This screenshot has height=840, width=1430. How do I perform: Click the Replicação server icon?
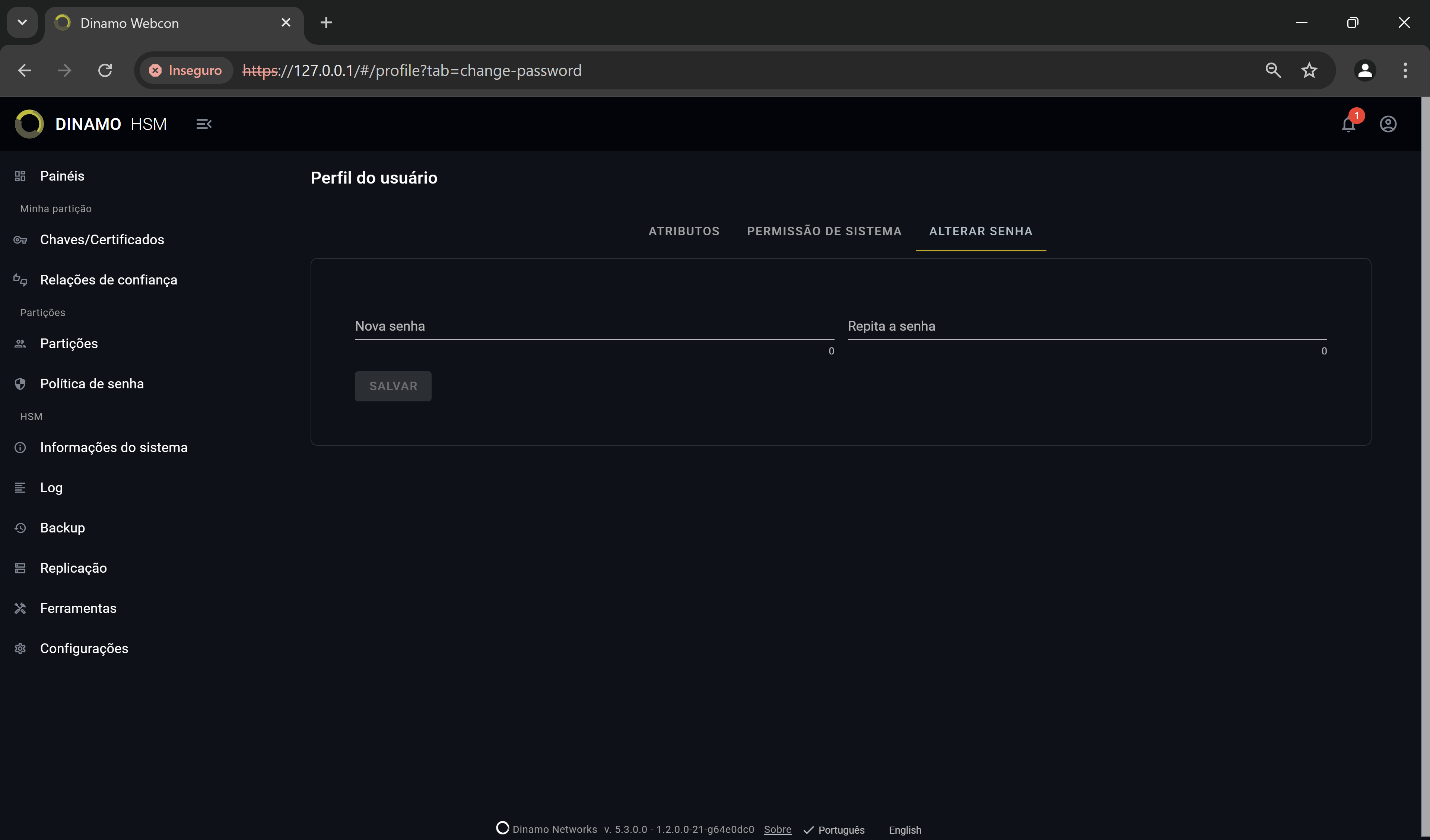coord(20,568)
